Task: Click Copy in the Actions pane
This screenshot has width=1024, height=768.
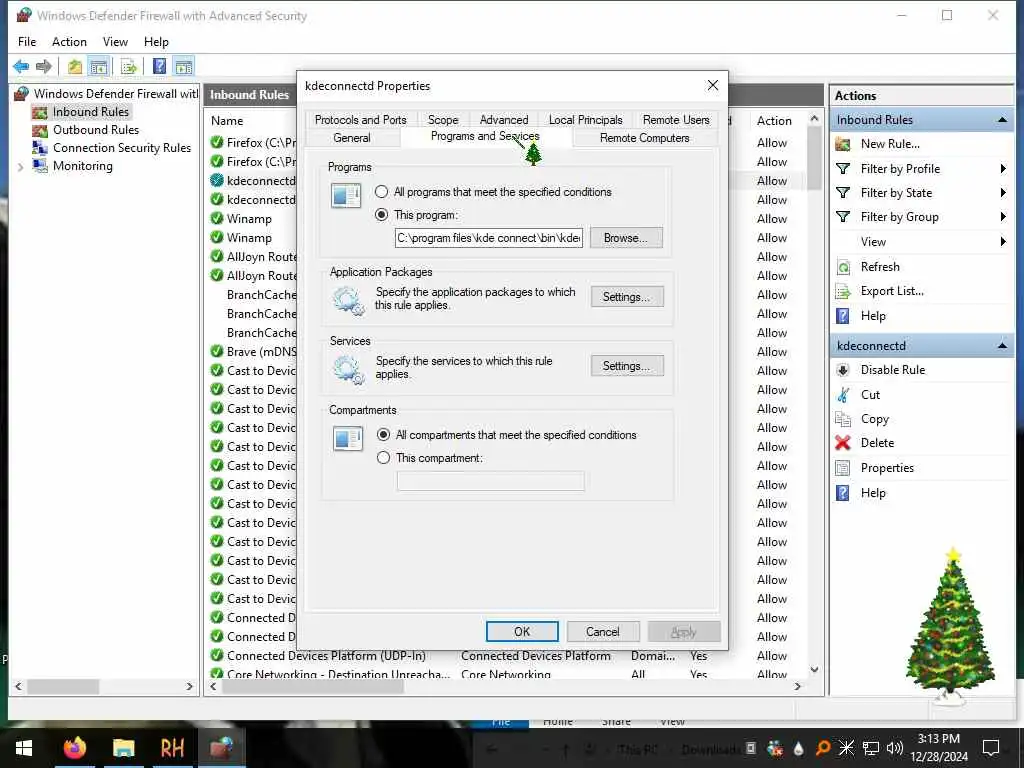Action: click(874, 419)
